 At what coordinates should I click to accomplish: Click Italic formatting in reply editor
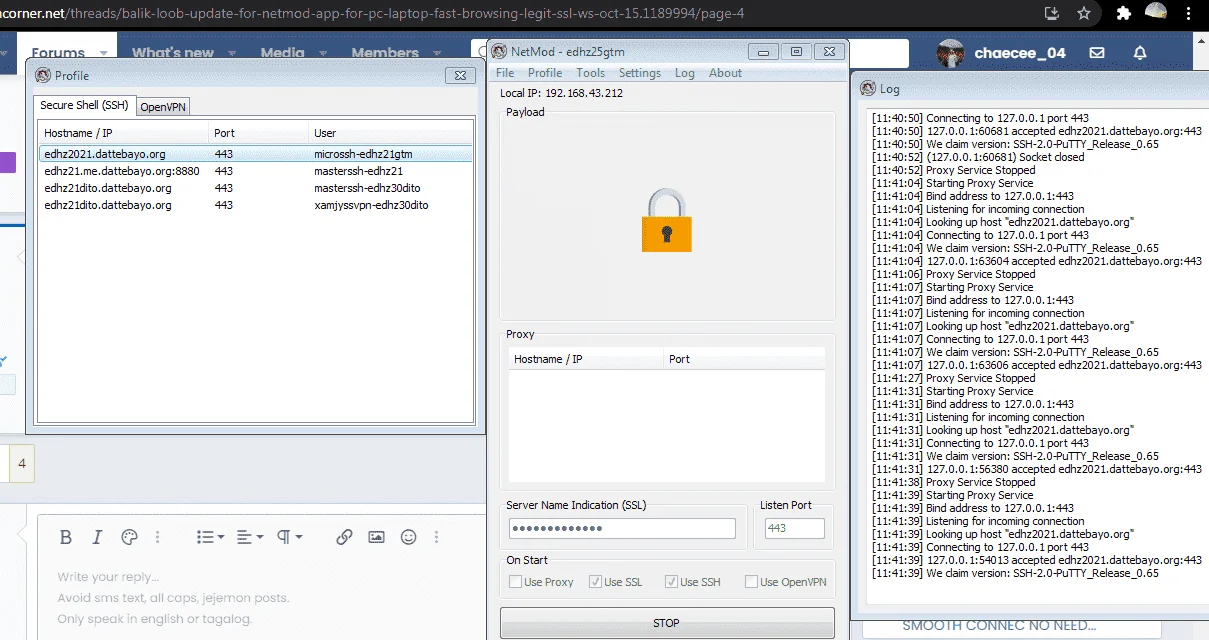click(x=97, y=537)
